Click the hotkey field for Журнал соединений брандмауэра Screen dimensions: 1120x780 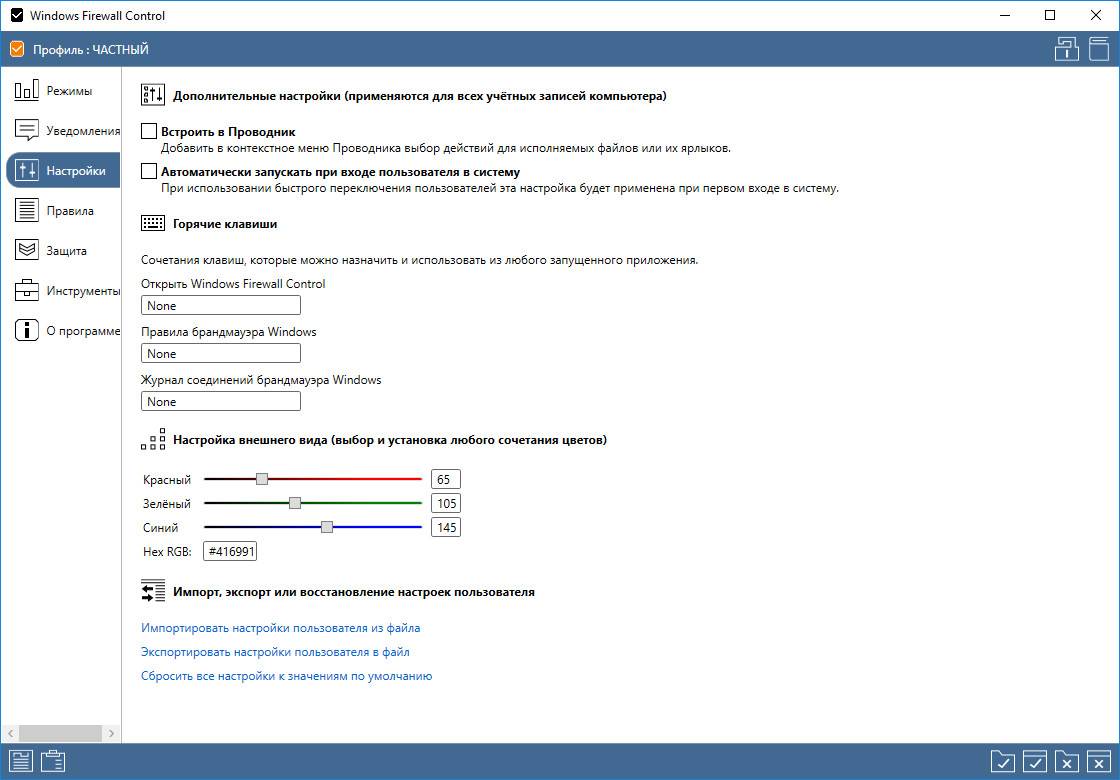221,401
